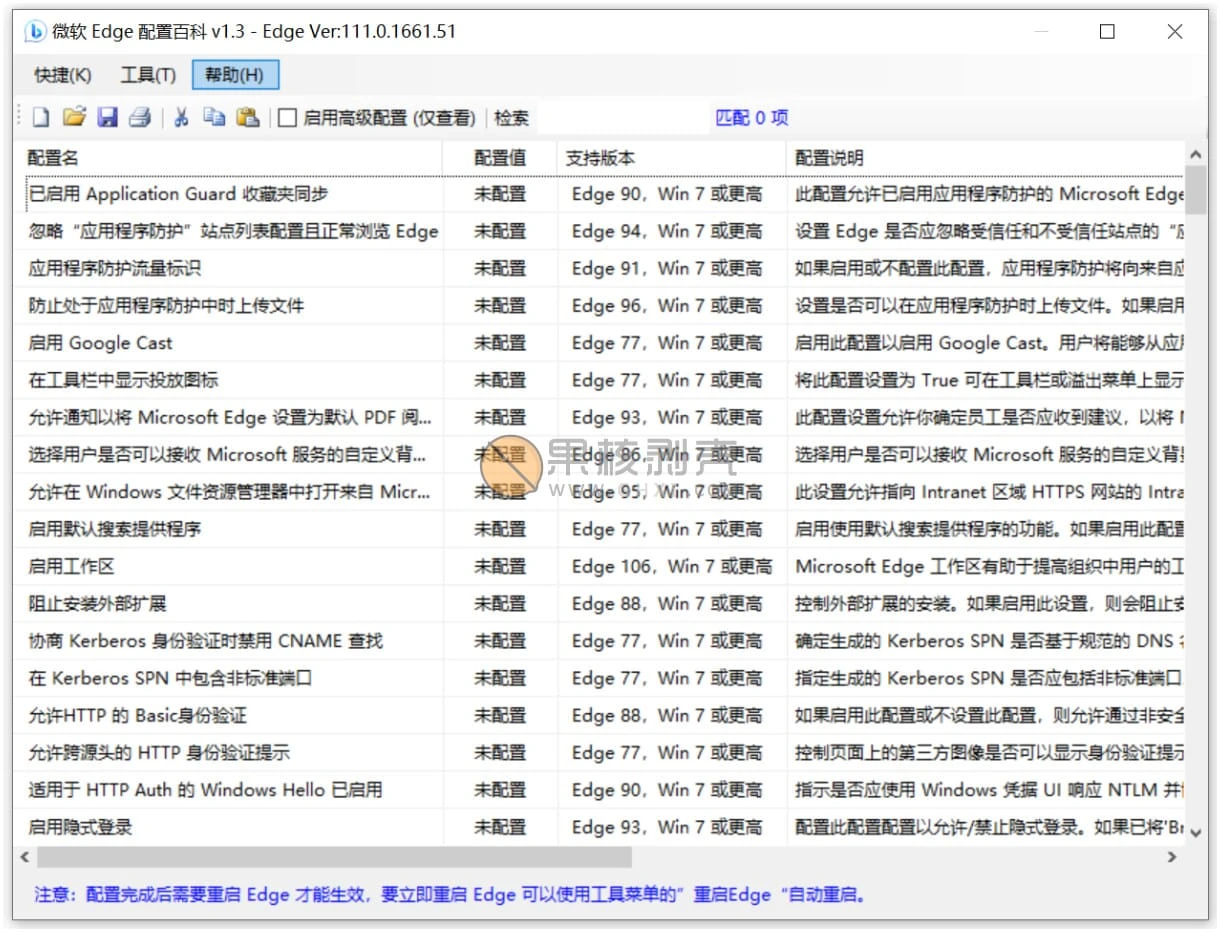Click the horizontal scrollbar left arrow

tap(25, 858)
